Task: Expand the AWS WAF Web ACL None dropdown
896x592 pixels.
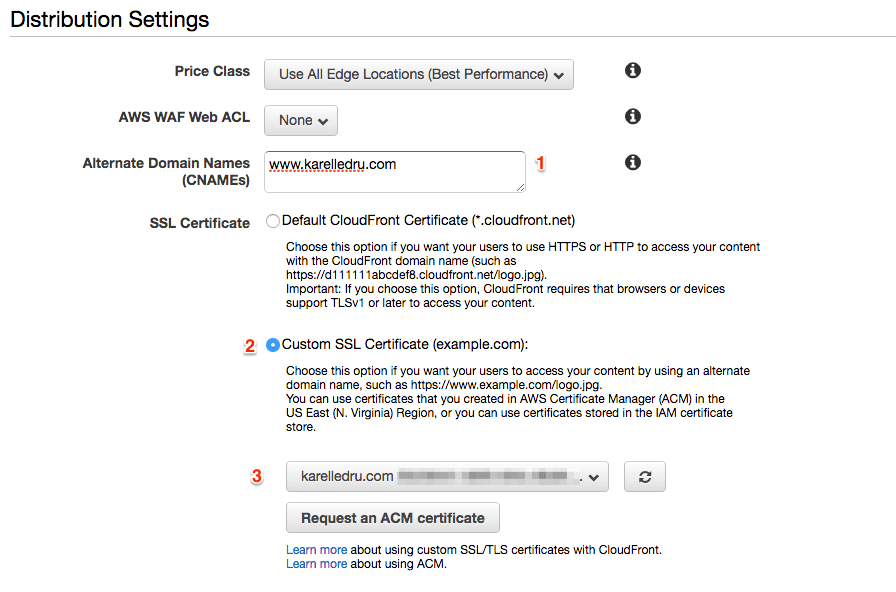Action: pos(301,120)
